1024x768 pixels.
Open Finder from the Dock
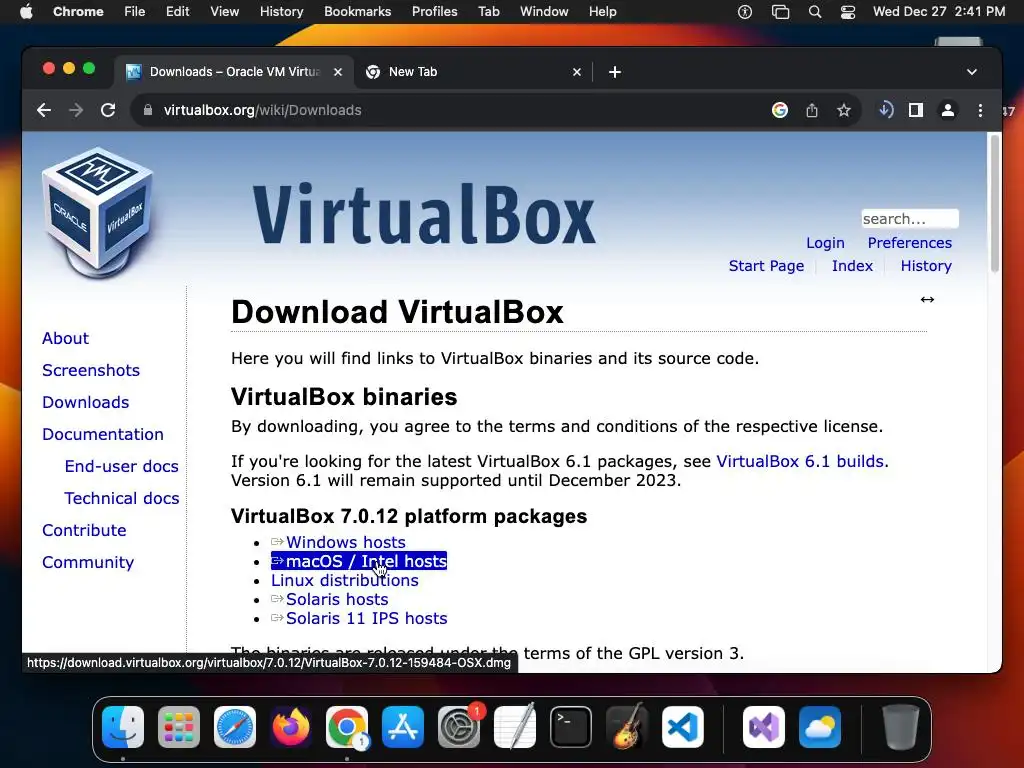[x=123, y=727]
